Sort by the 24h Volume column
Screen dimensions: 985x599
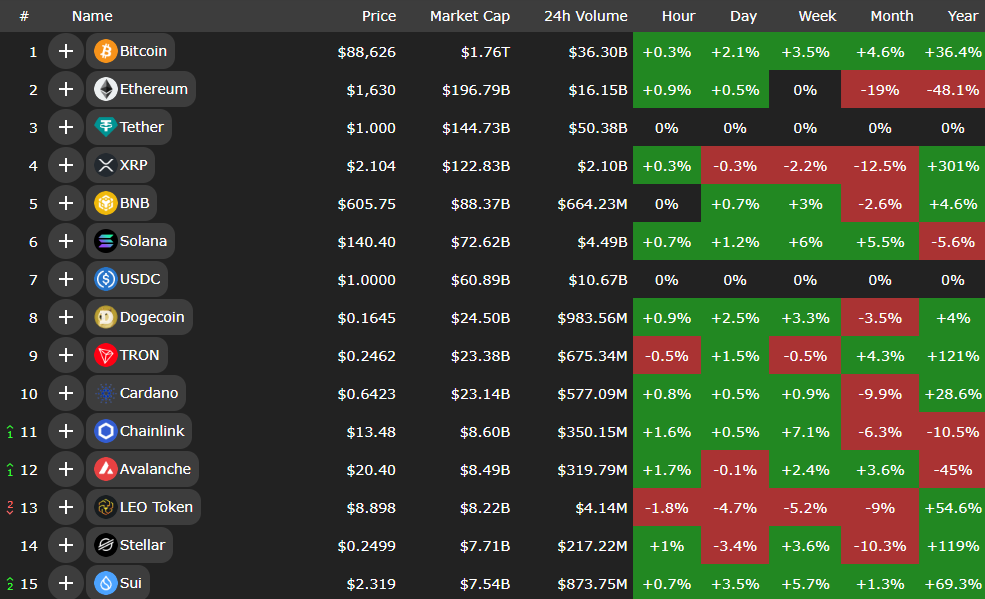[x=585, y=16]
